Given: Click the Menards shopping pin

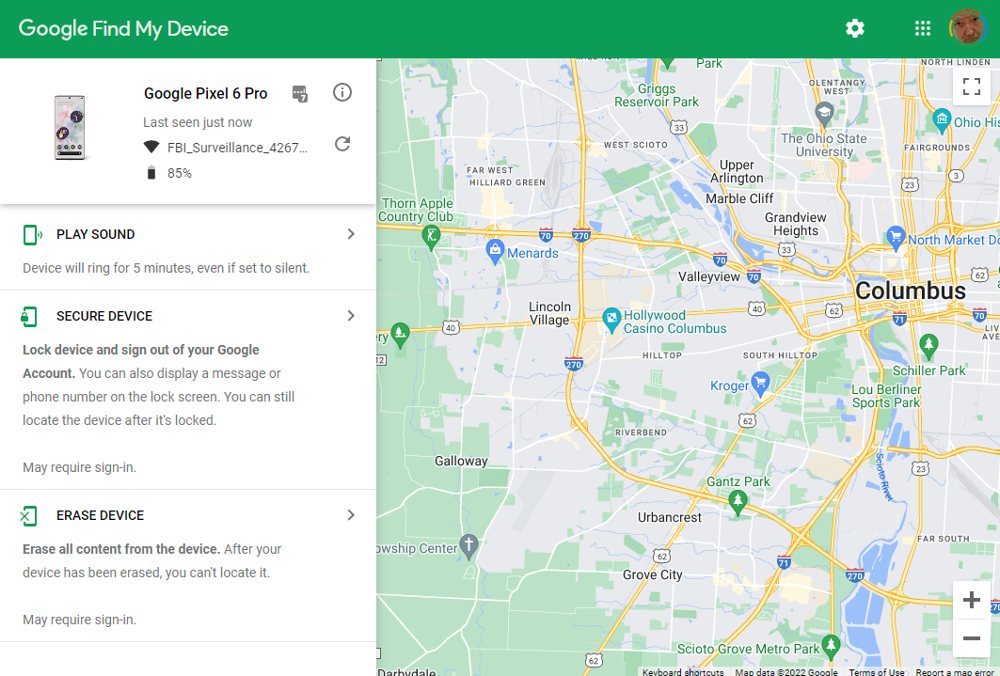Looking at the screenshot, I should point(495,251).
